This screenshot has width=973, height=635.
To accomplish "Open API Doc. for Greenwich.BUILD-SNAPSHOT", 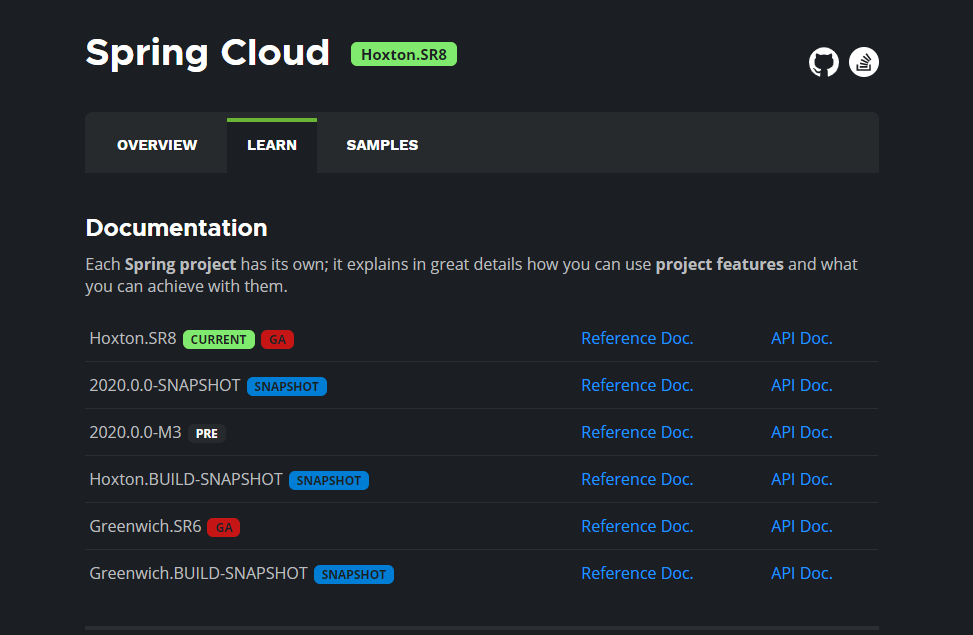I will click(802, 574).
